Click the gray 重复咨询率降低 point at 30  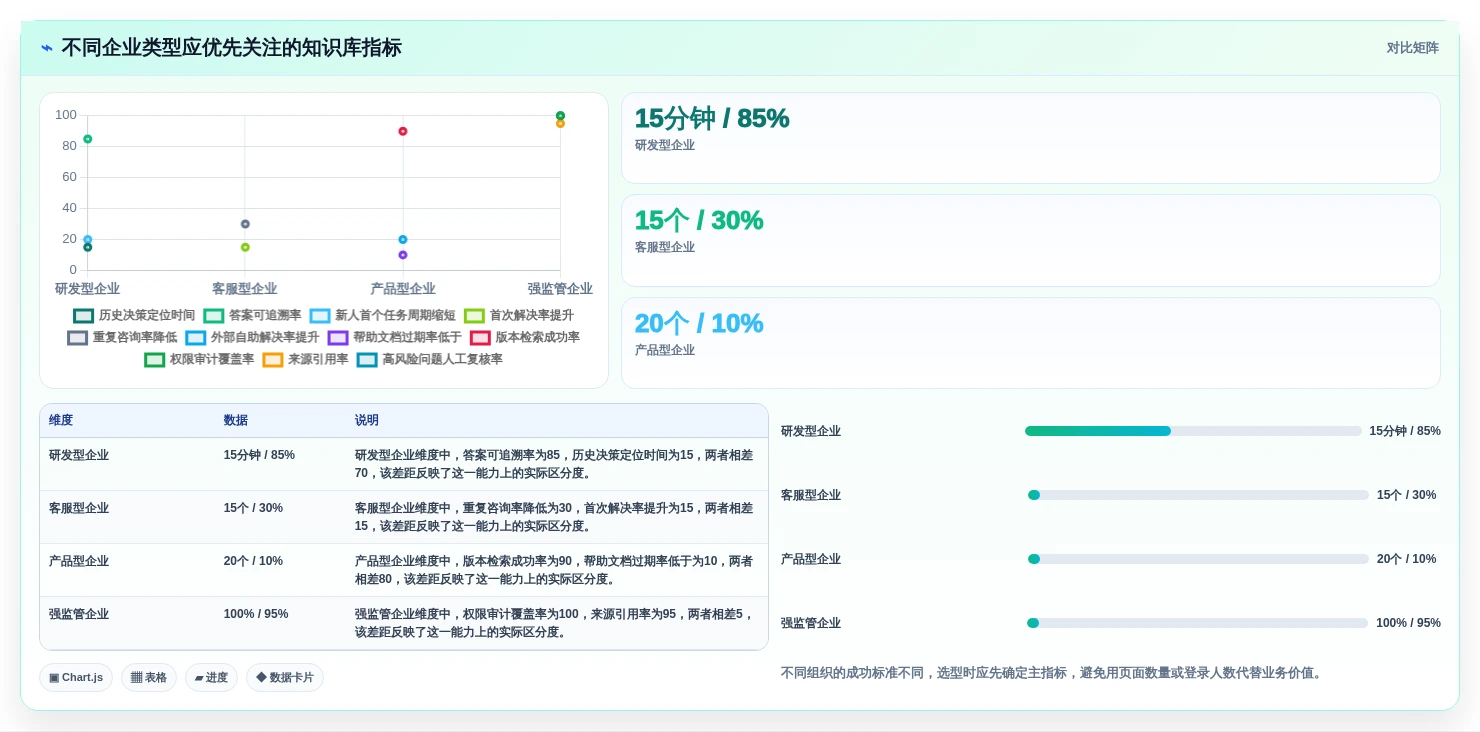(x=245, y=224)
